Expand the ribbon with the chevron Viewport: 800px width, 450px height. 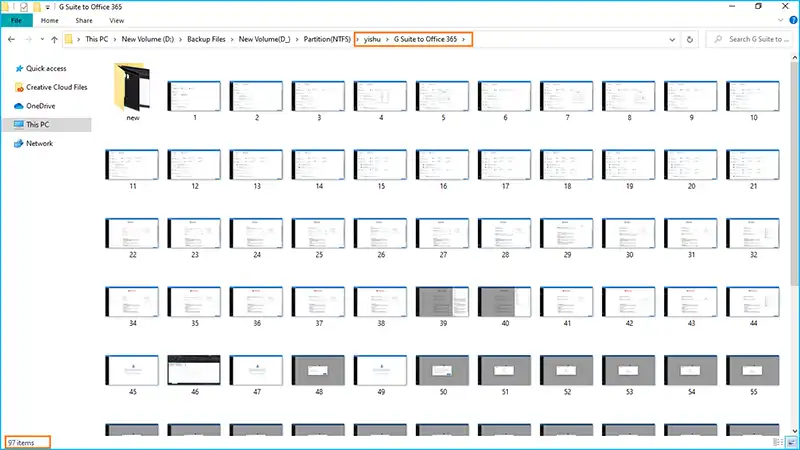tap(781, 20)
